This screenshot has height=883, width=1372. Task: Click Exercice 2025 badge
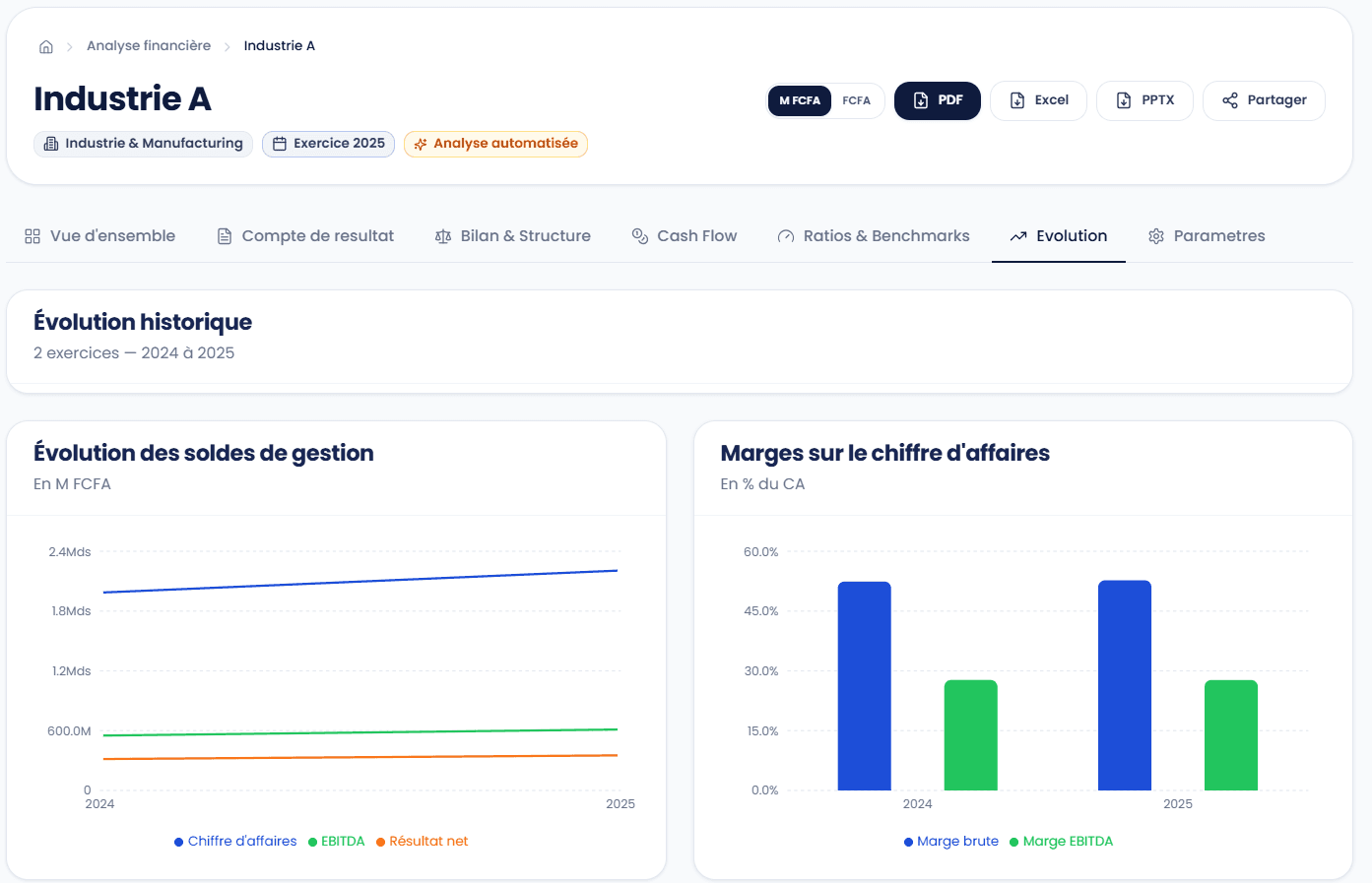coord(329,144)
